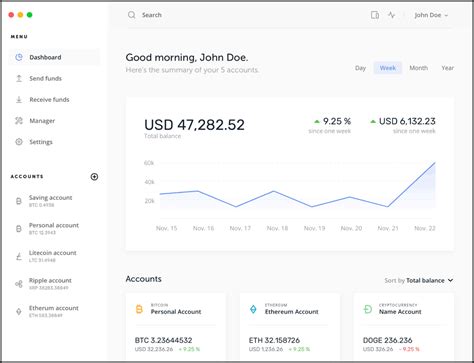
Task: Add a new account with plus icon
Action: click(x=94, y=177)
